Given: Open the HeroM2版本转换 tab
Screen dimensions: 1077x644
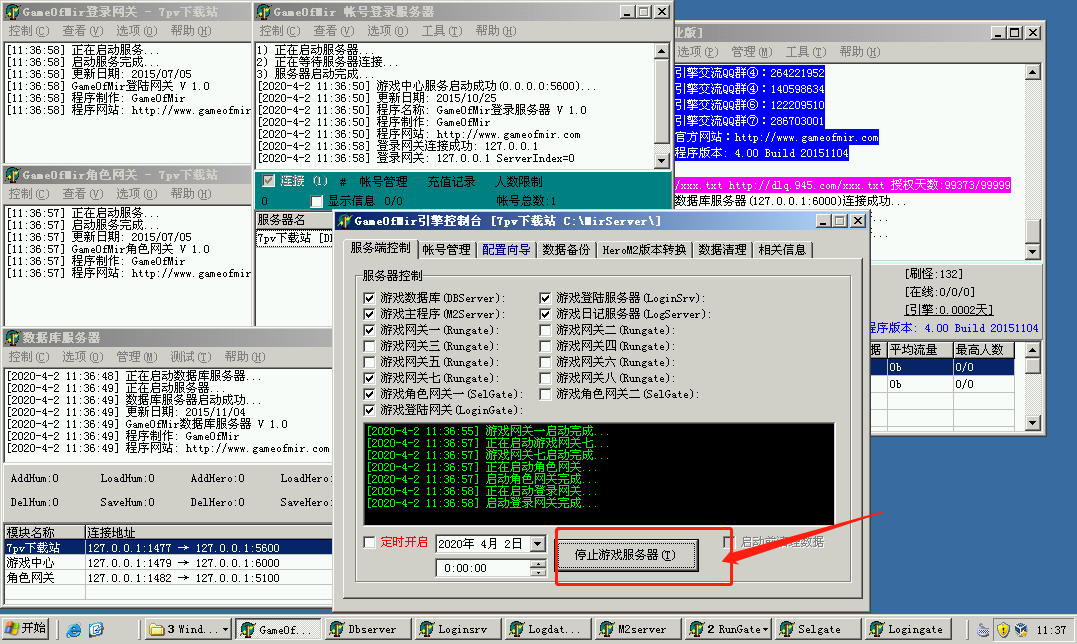Looking at the screenshot, I should [x=644, y=250].
